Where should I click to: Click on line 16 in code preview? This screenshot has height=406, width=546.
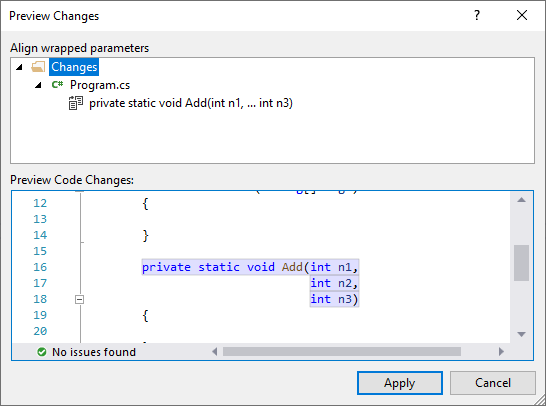tap(250, 267)
